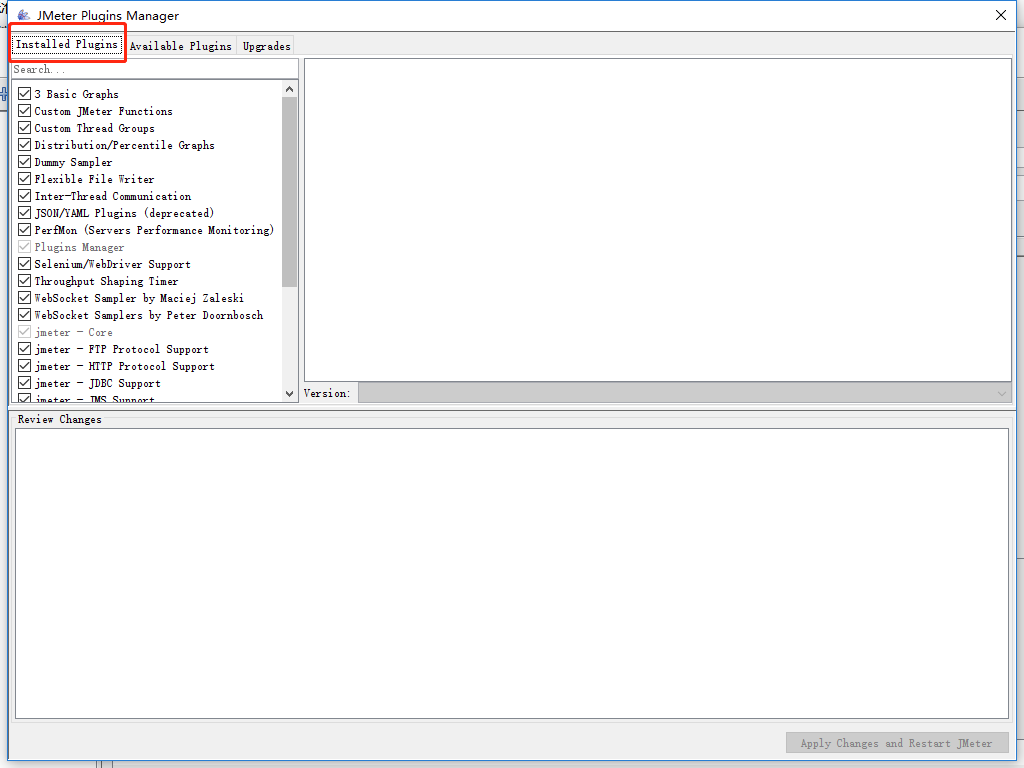Viewport: 1024px width, 768px height.
Task: Uncheck Custom Thread Groups checkbox
Action: tap(24, 127)
